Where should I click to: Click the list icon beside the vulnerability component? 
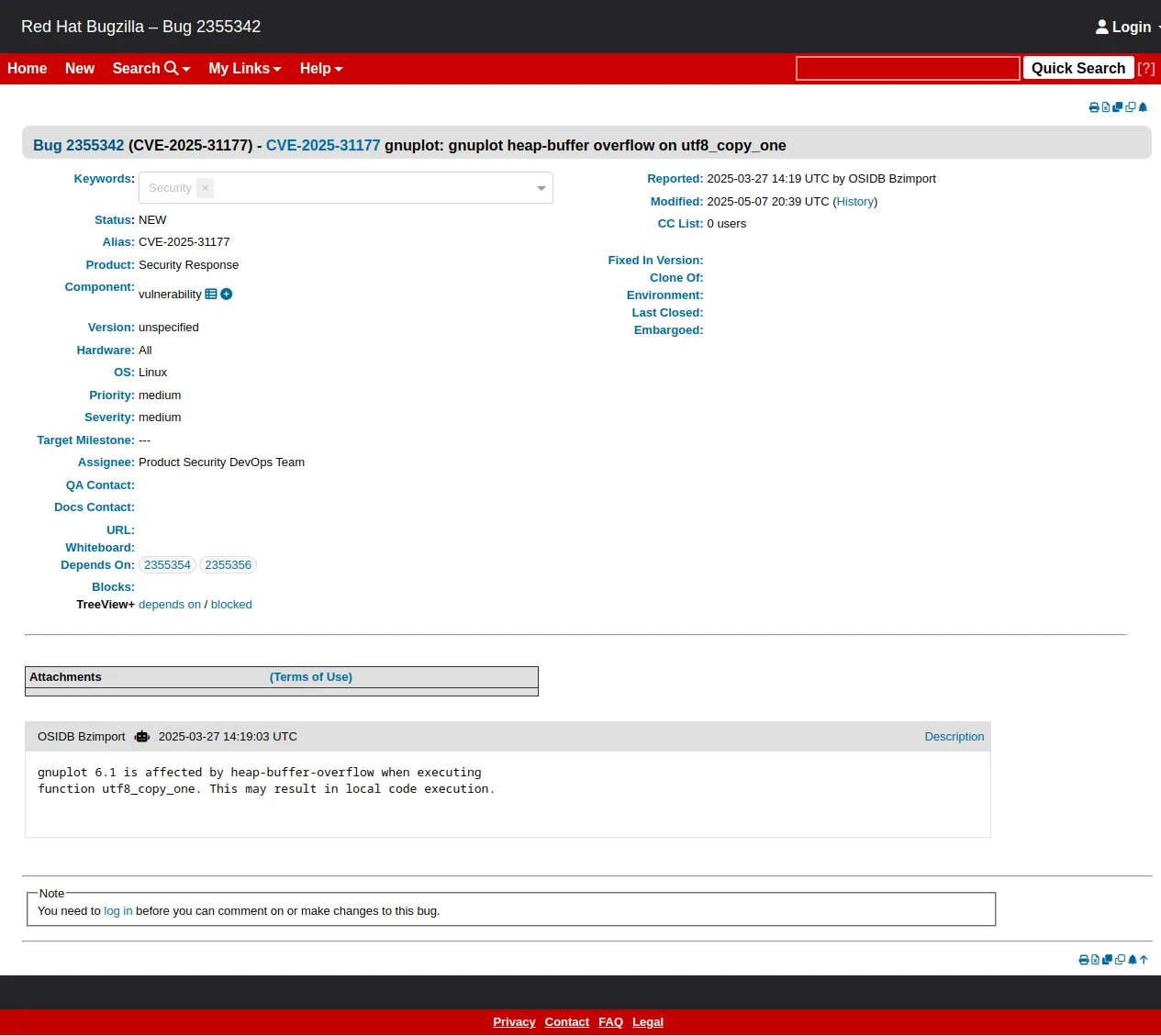211,294
